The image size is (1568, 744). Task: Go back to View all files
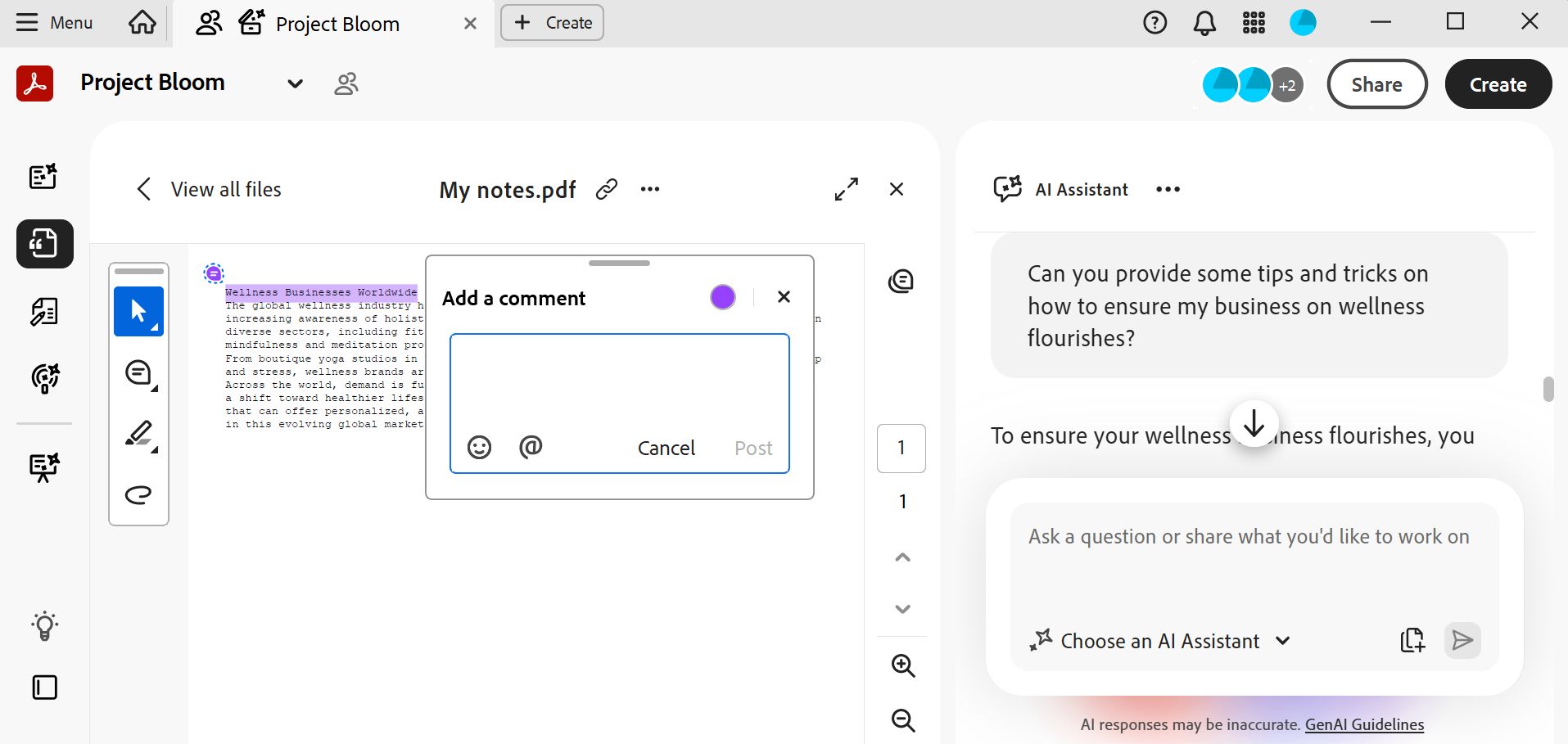210,189
